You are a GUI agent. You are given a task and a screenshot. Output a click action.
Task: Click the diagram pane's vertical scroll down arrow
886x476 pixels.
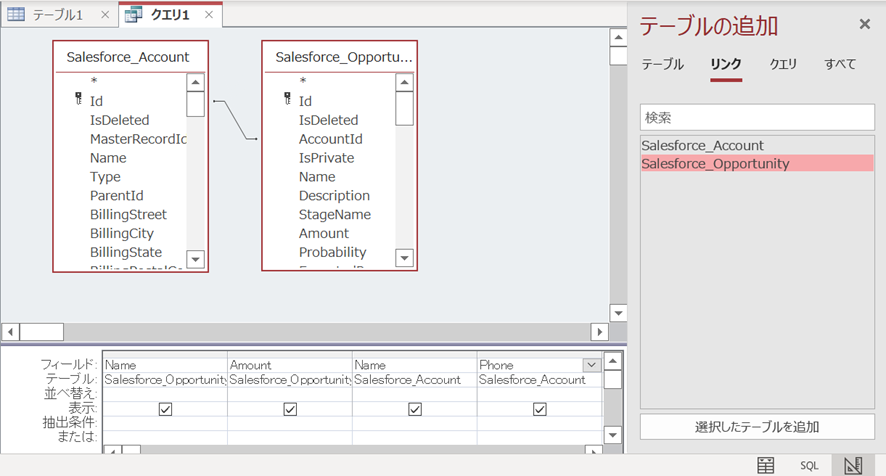(x=618, y=313)
